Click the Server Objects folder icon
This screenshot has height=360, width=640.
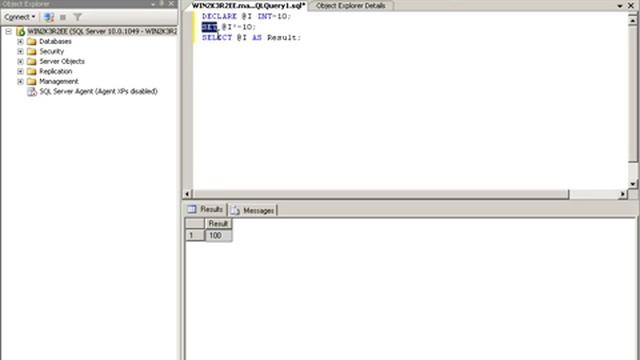tap(32, 61)
